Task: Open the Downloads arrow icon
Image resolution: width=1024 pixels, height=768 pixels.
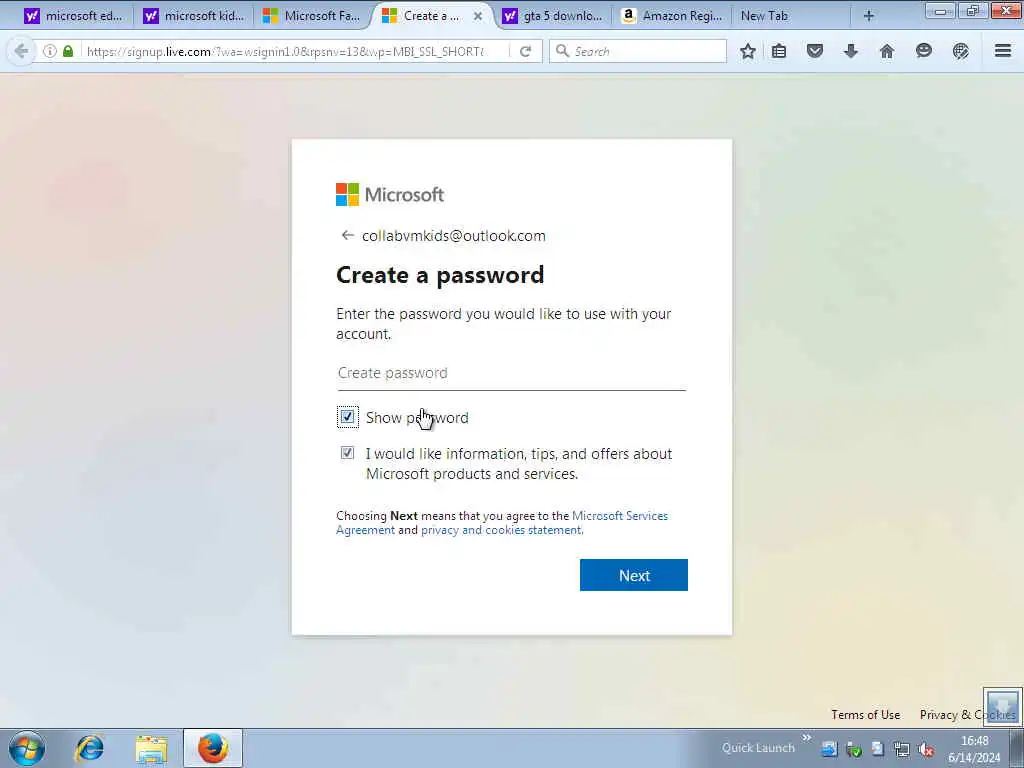Action: (850, 51)
